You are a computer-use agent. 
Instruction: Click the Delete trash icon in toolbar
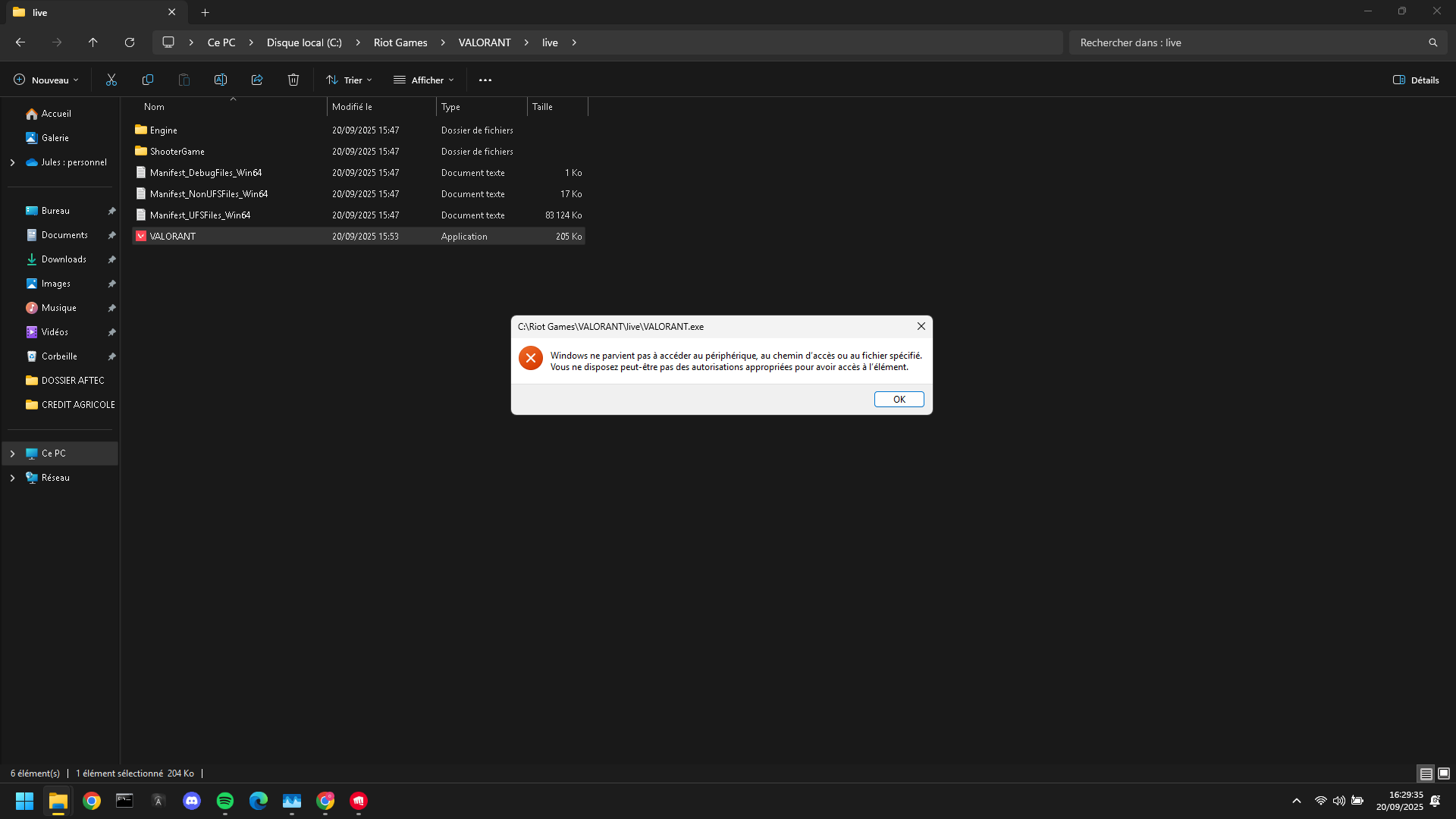(x=293, y=80)
